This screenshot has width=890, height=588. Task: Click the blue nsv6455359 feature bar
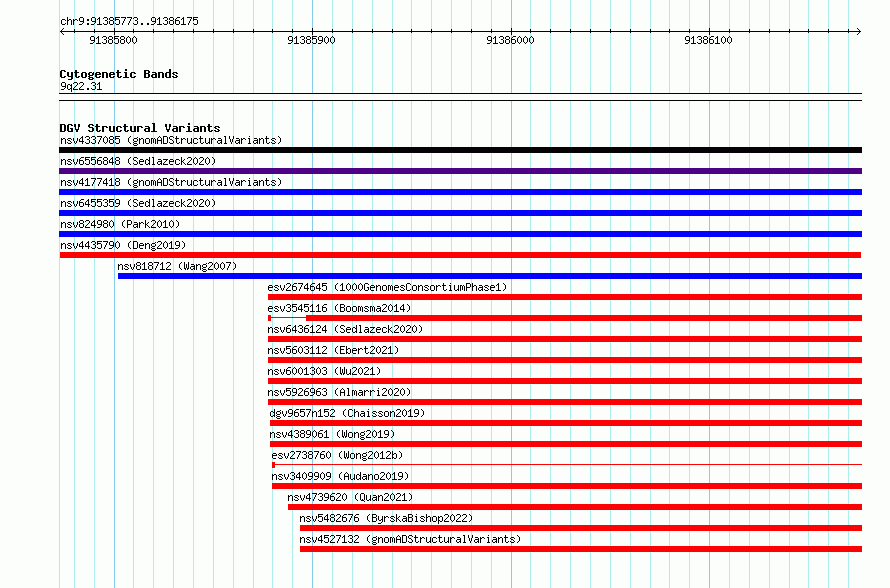coord(460,213)
